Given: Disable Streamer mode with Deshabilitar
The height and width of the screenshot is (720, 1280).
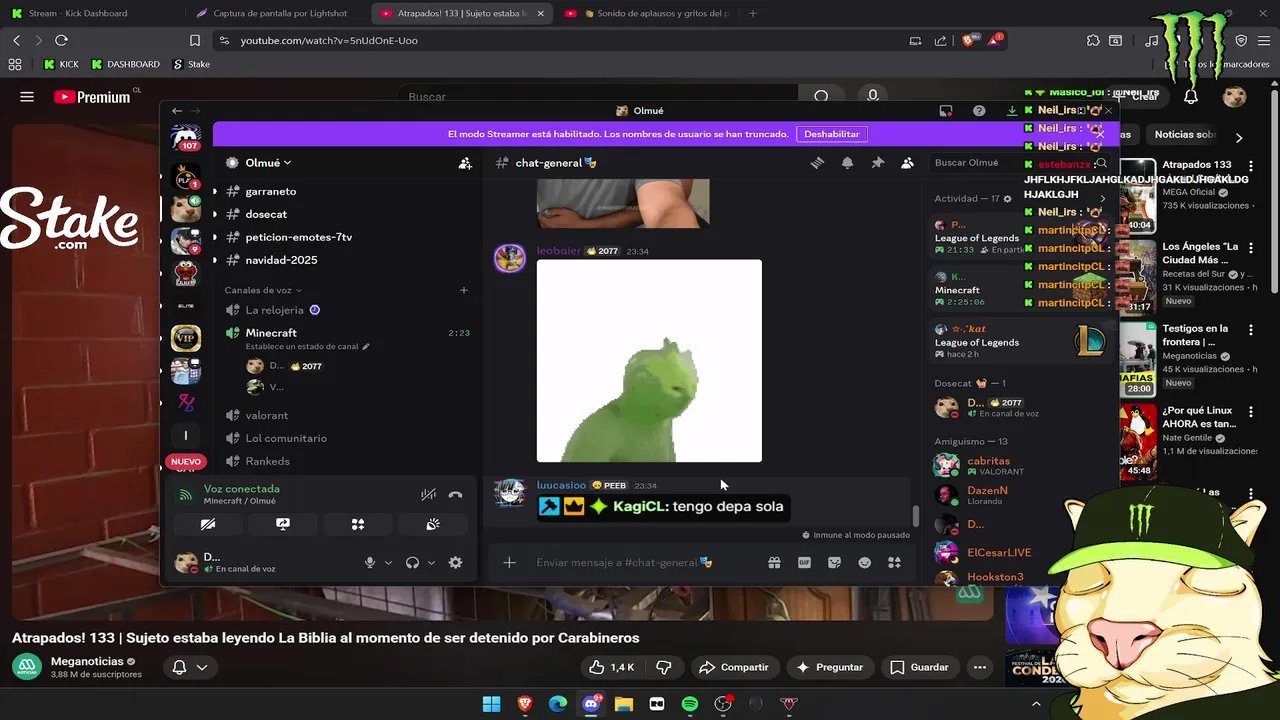Looking at the screenshot, I should [832, 134].
